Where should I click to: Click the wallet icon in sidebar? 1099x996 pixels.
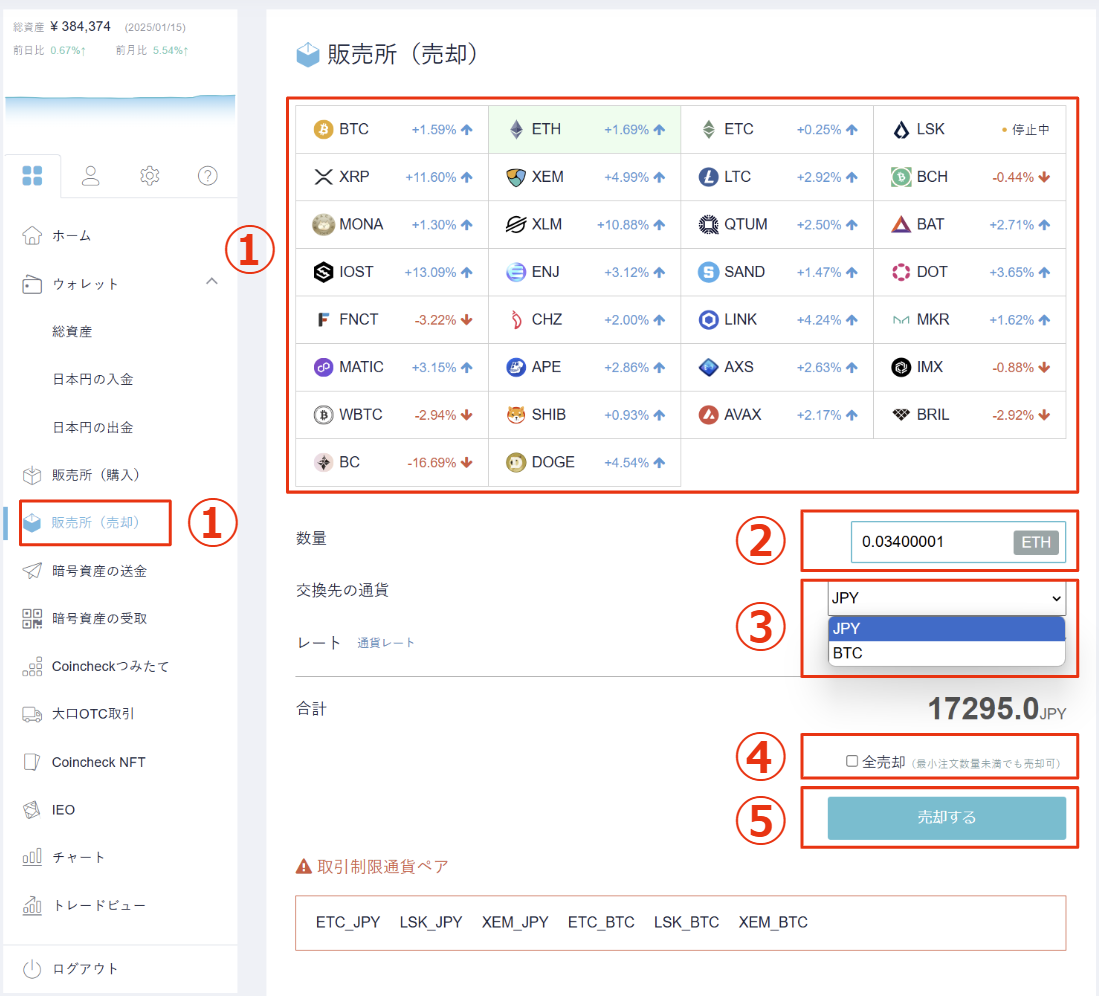(x=32, y=284)
